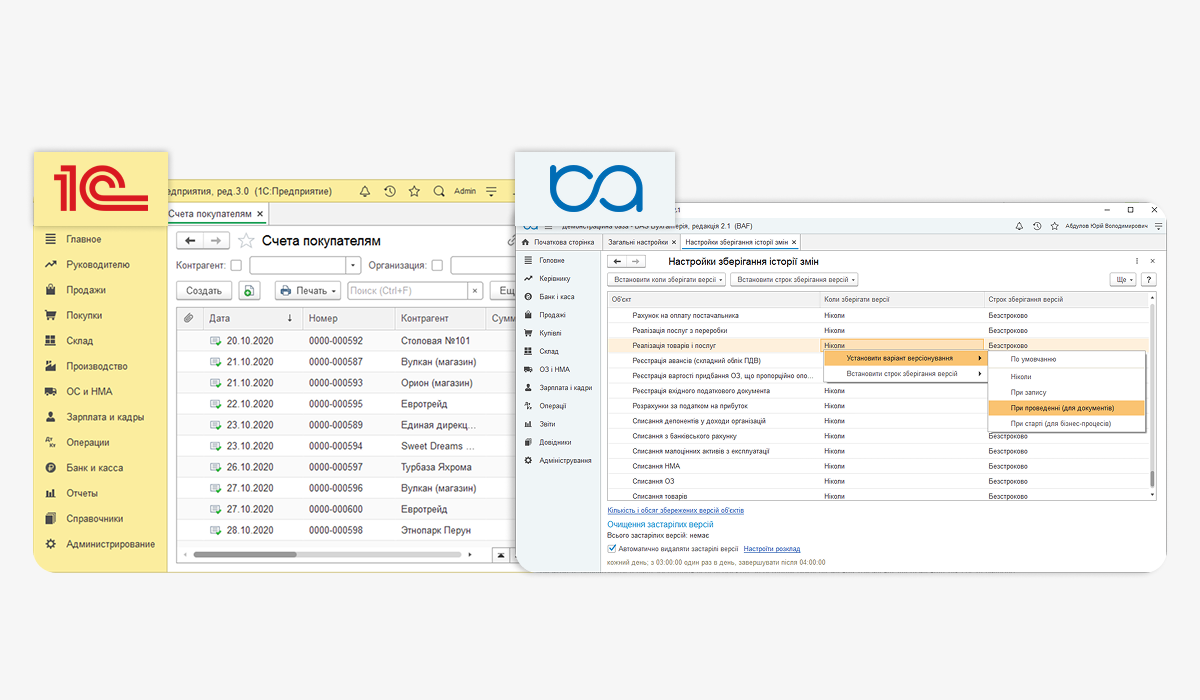Viewport: 1200px width, 700px height.
Task: Click Admin user name in 1C title bar
Action: point(465,190)
